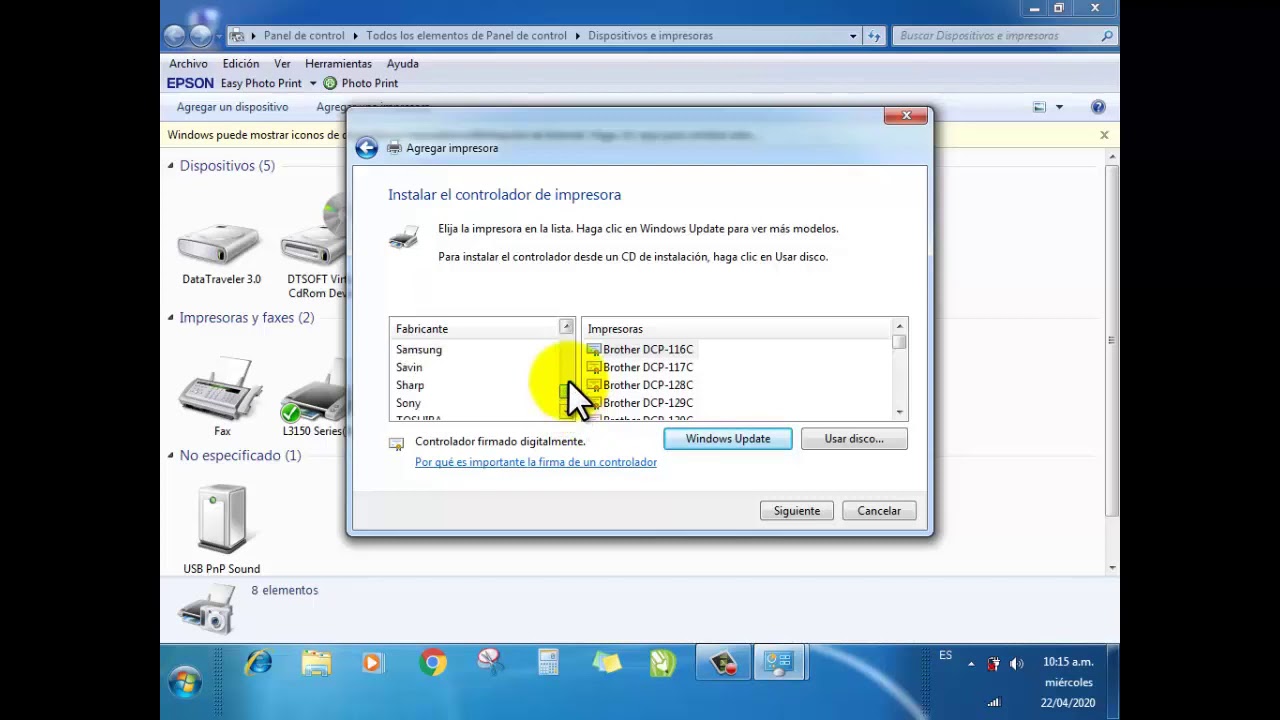This screenshot has width=1280, height=720.
Task: Click the Fabricante list scroll up arrow
Action: 567,327
